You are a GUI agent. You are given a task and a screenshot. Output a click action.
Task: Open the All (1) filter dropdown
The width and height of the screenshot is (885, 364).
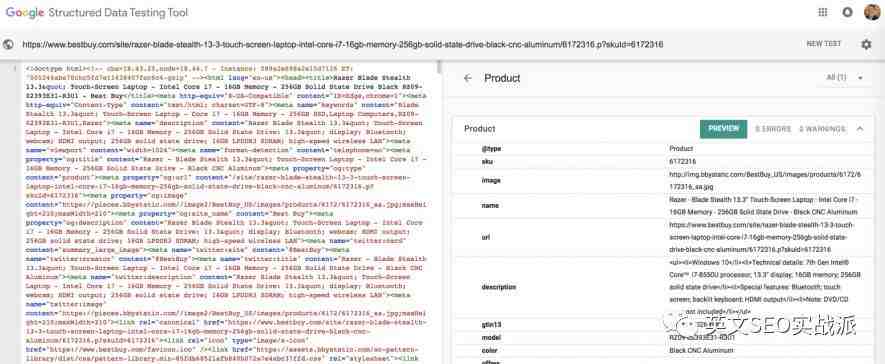pos(844,78)
